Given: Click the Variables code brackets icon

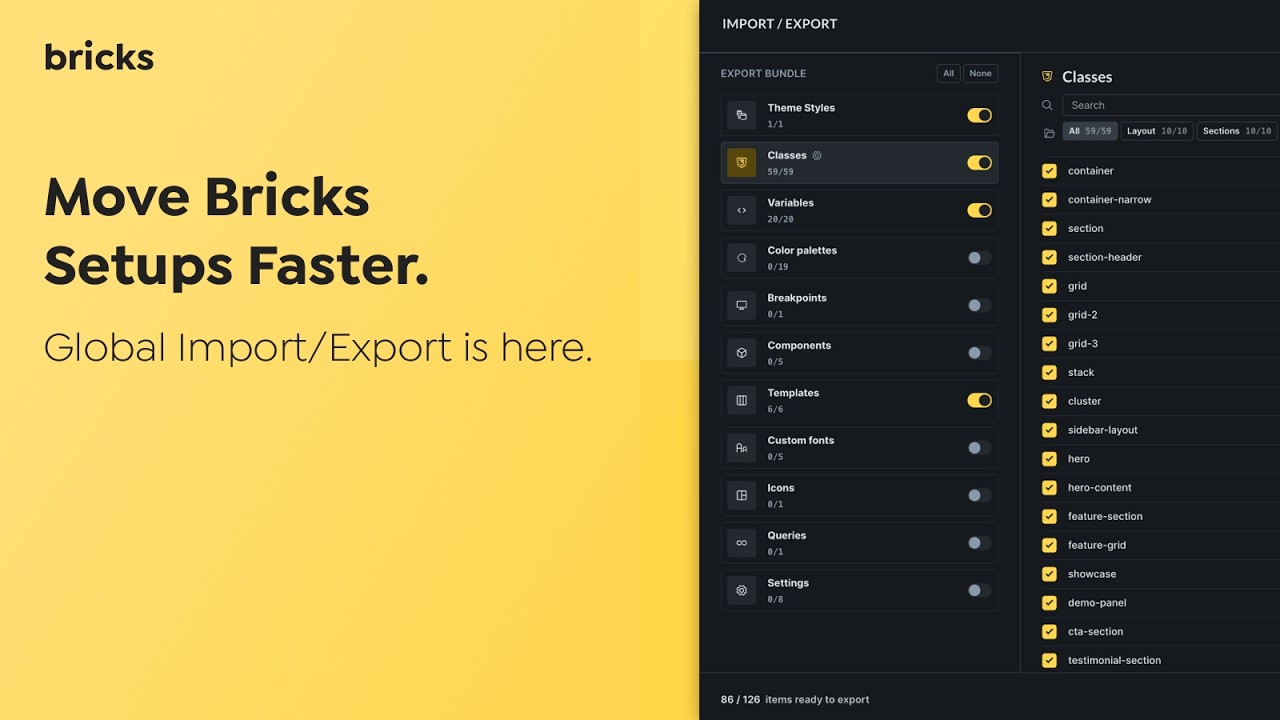Looking at the screenshot, I should pos(742,210).
